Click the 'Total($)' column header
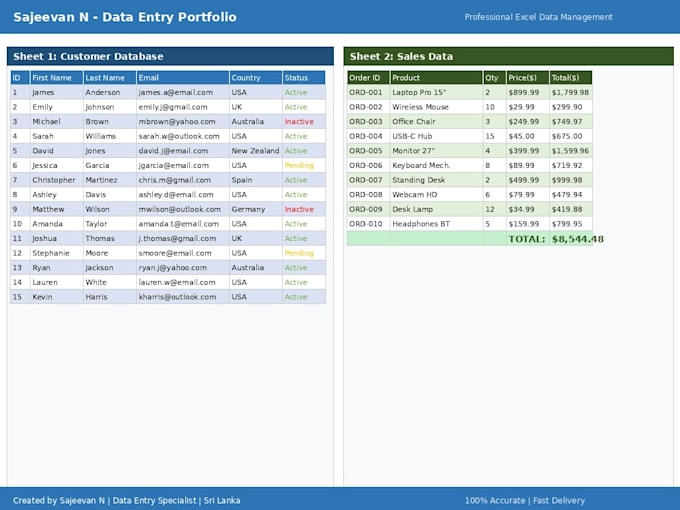The image size is (680, 510). (571, 78)
